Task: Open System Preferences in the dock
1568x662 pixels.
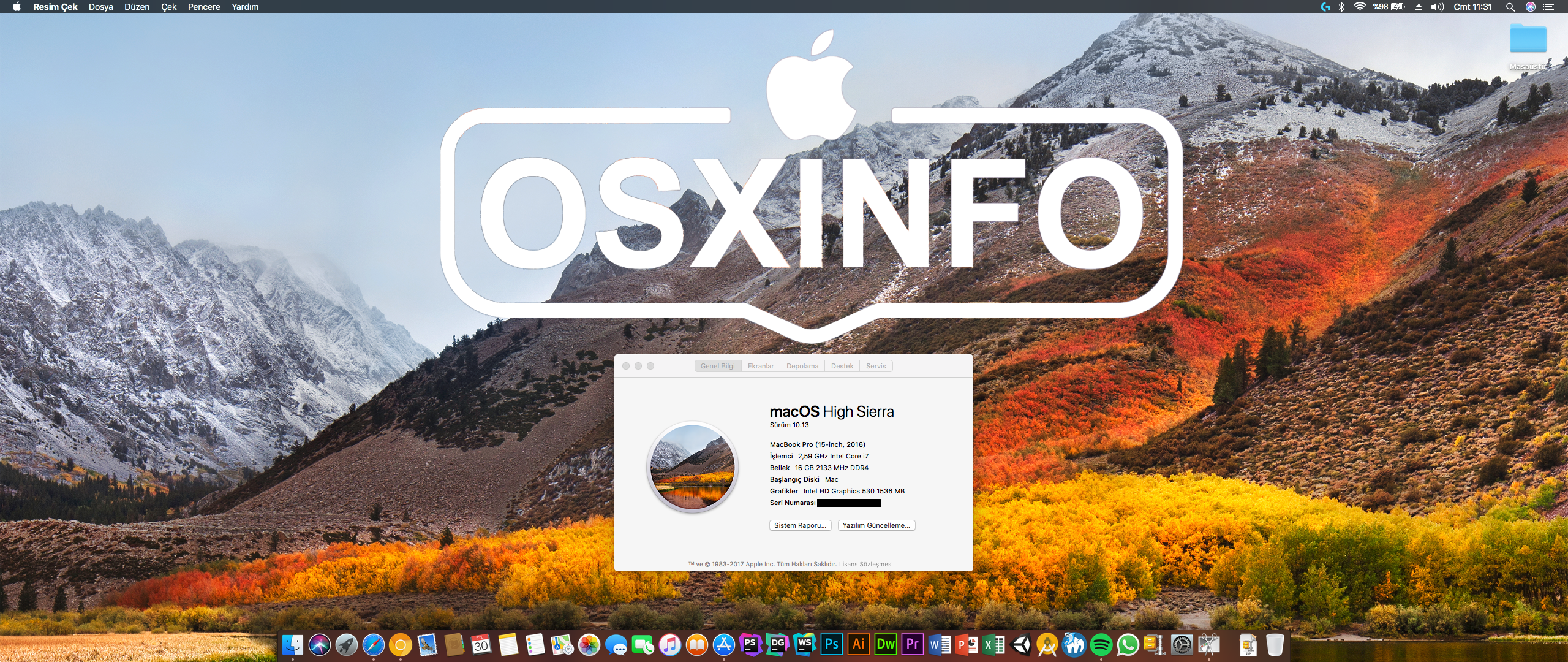Action: (x=1182, y=645)
